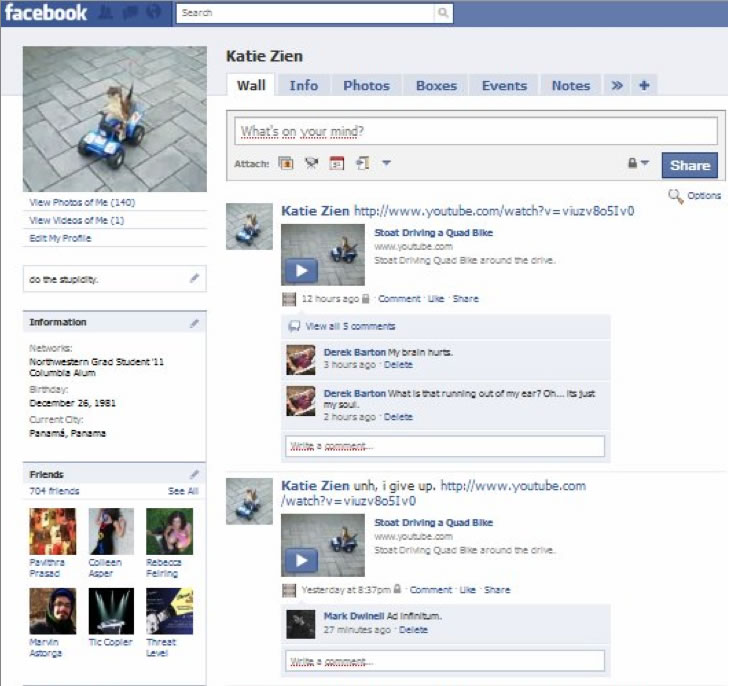The image size is (730, 686).
Task: Click the search magnifier button
Action: point(443,13)
